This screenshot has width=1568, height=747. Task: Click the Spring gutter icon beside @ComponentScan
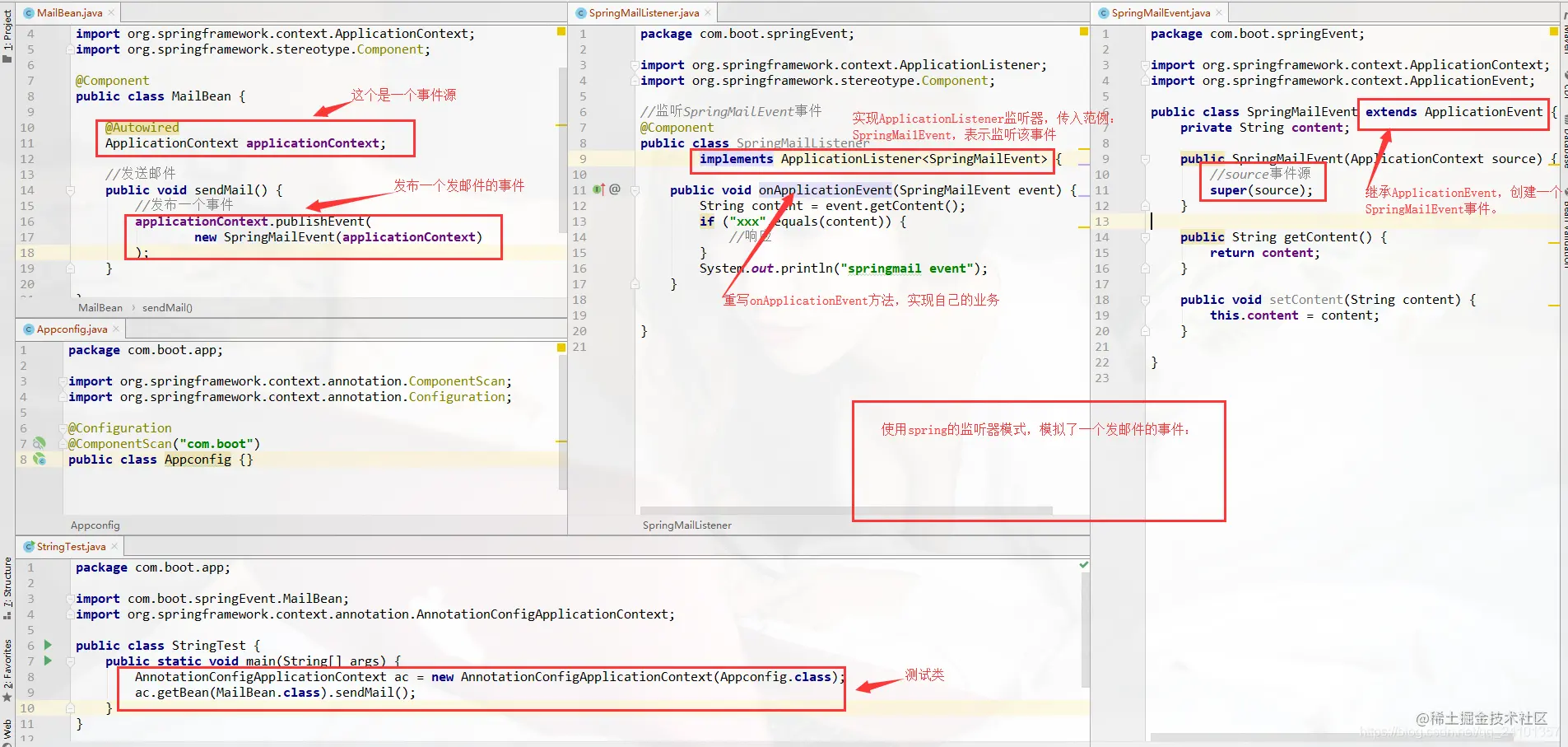pyautogui.click(x=39, y=443)
